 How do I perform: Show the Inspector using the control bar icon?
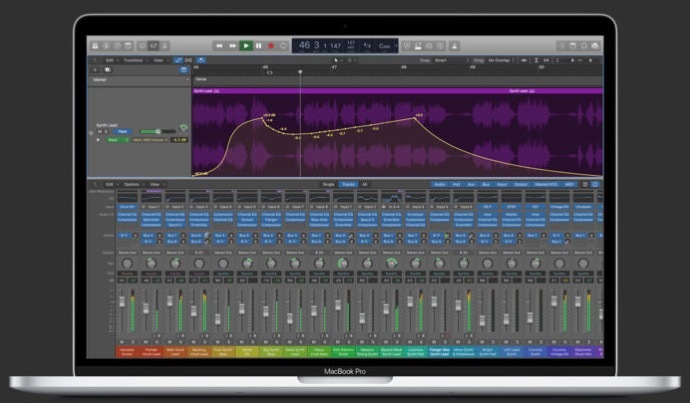click(x=106, y=46)
